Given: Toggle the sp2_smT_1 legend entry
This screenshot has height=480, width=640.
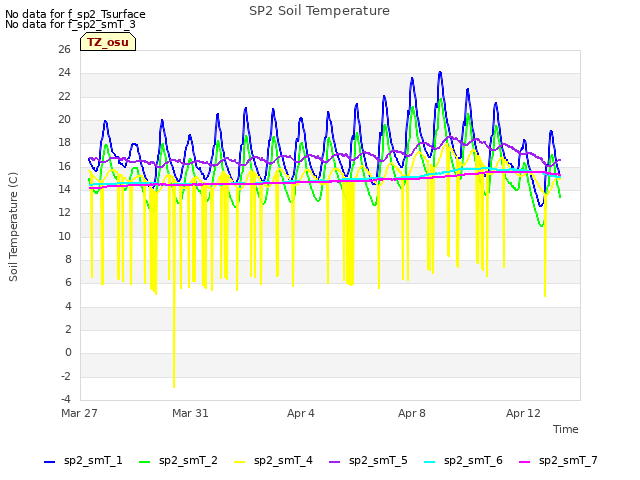Looking at the screenshot, I should coord(83,460).
